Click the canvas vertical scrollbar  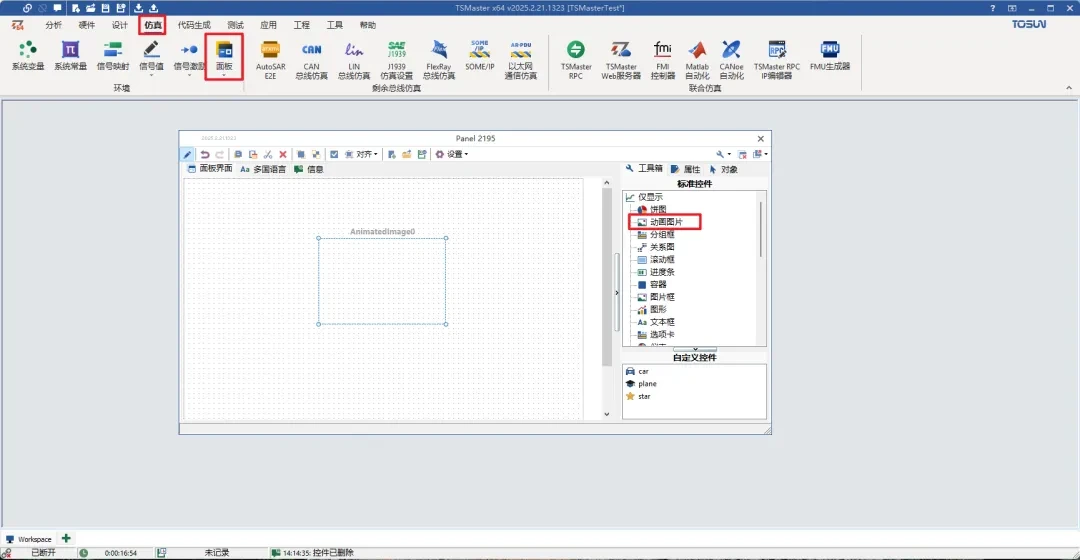click(606, 280)
